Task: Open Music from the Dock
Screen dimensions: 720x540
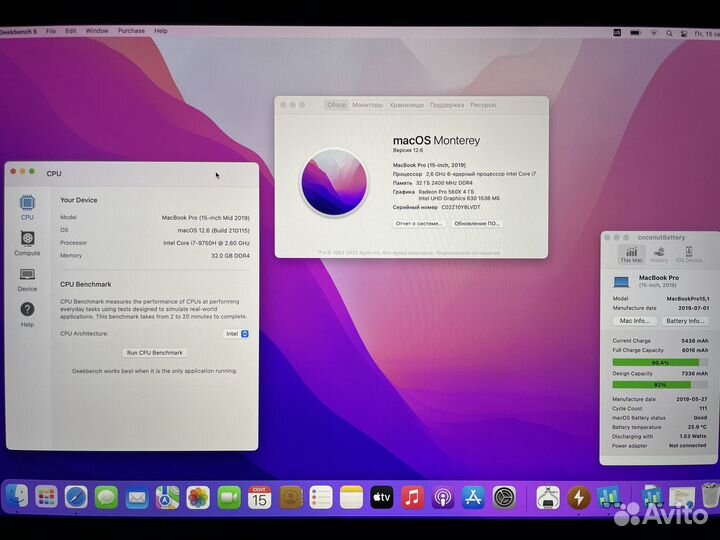Action: 412,497
